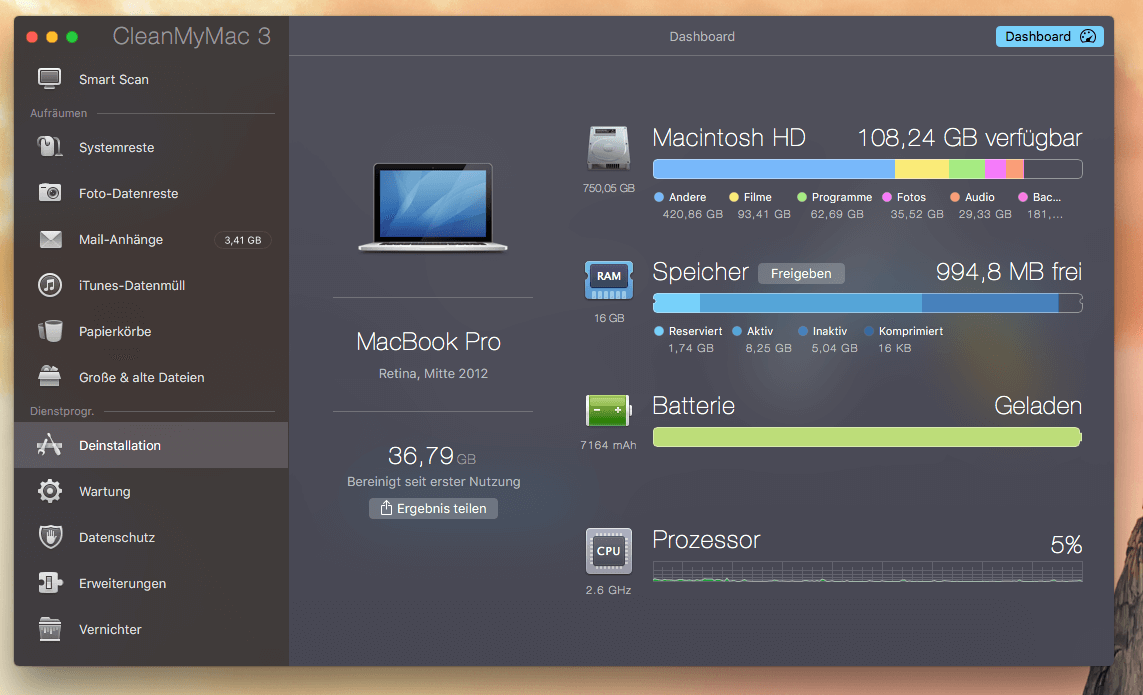The width and height of the screenshot is (1143, 695).
Task: Click the pink Fotos legend dot
Action: pos(887,197)
